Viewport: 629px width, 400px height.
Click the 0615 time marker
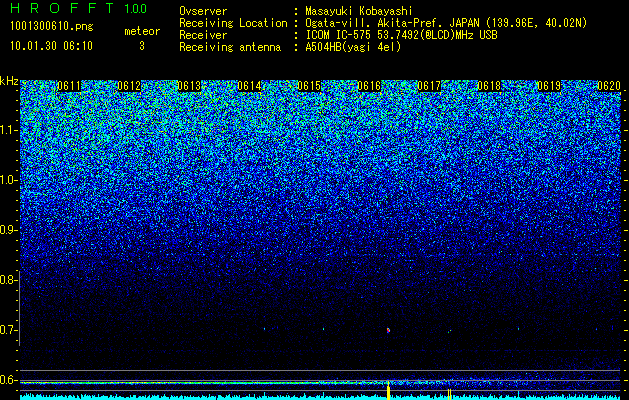click(309, 86)
